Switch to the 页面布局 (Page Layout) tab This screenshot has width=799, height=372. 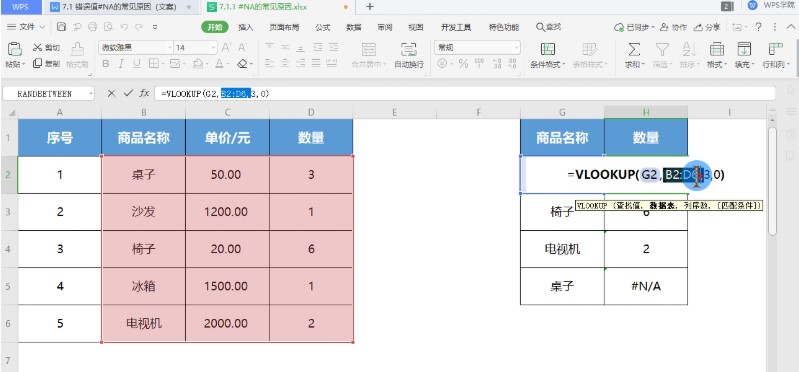click(x=284, y=28)
